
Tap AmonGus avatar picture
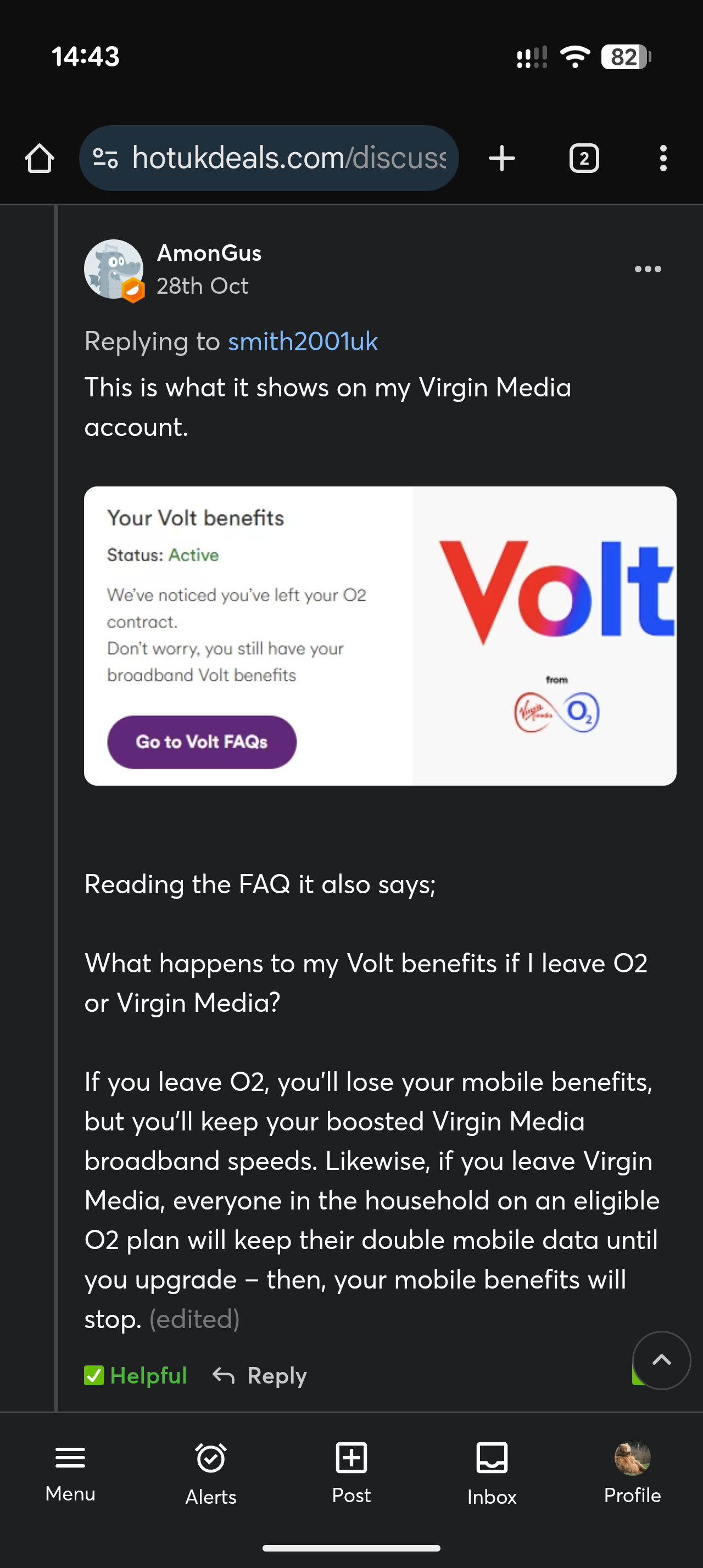114,269
